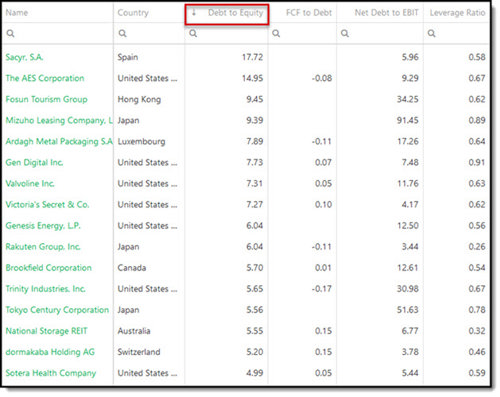
Task: Sort by the Name column header
Action: tap(17, 13)
